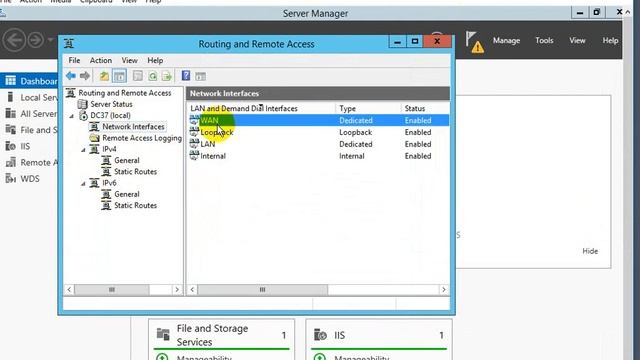The width and height of the screenshot is (640, 360).
Task: Collapse the IPv6 tree node
Action: point(83,184)
